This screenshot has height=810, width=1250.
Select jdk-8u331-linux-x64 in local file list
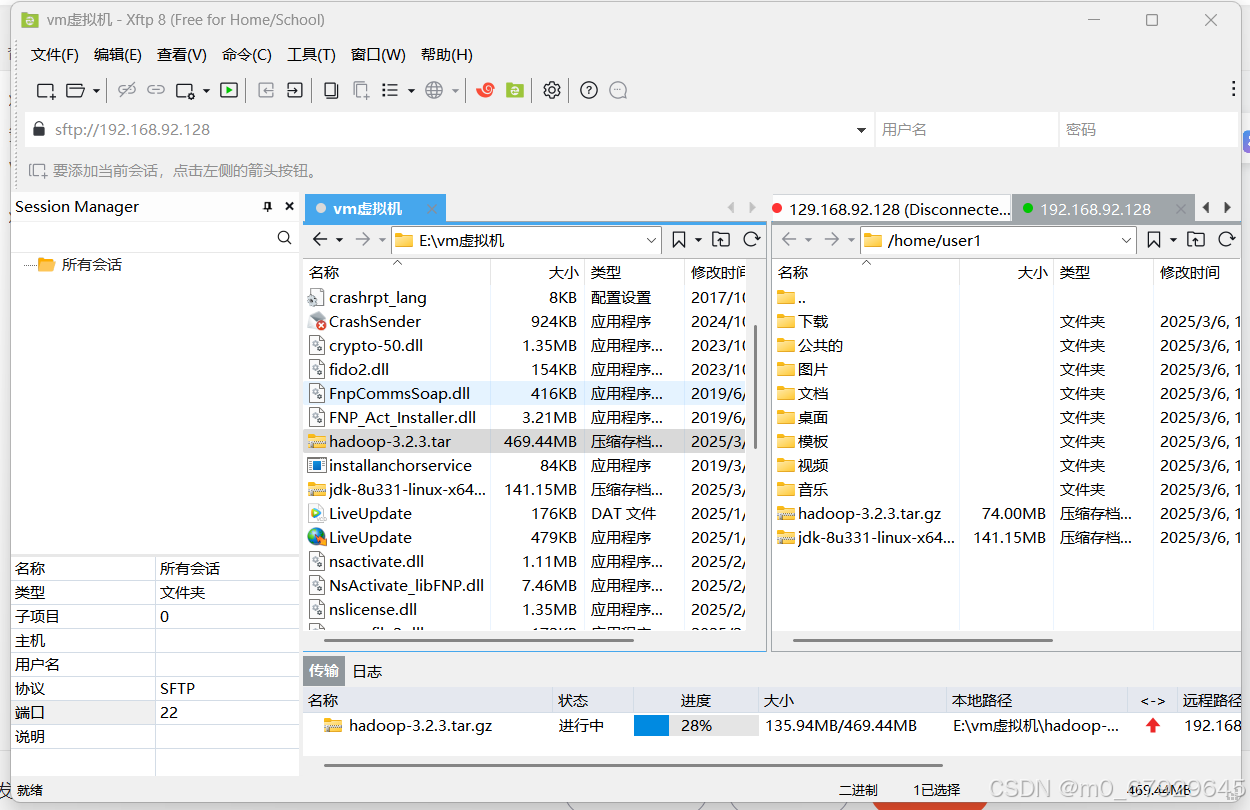524,489
